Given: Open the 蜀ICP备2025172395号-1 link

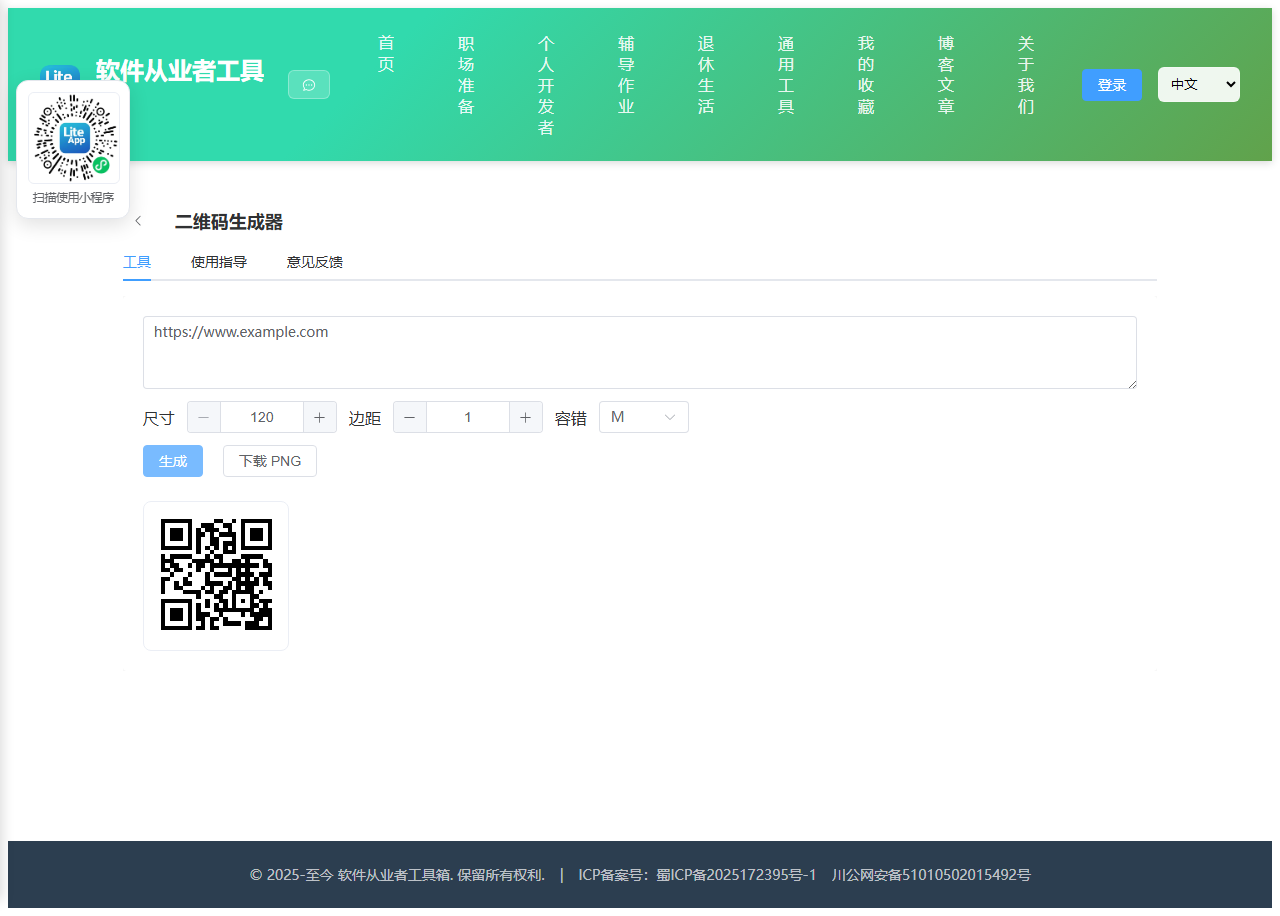Looking at the screenshot, I should [x=736, y=875].
